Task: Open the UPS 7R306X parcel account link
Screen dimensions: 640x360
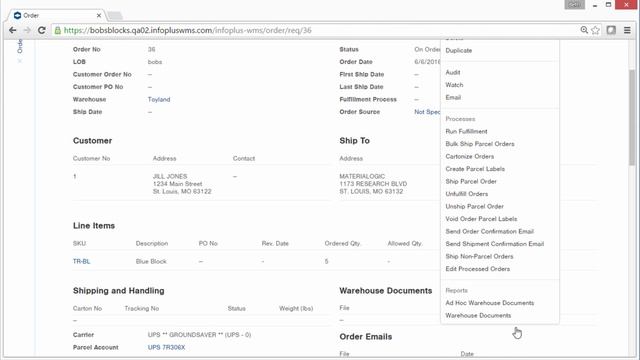Action: [x=167, y=347]
